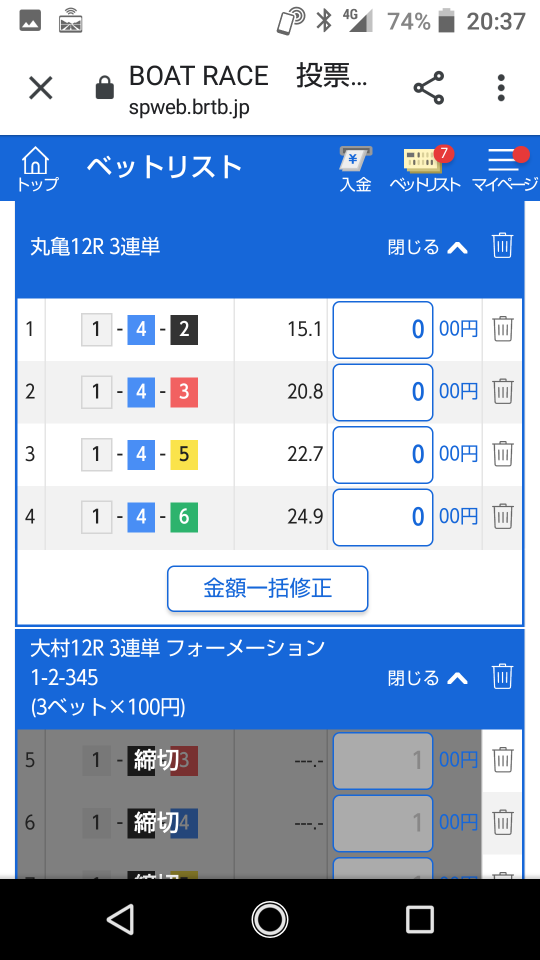
Task: Click 金額一括修正 button
Action: pos(268,589)
